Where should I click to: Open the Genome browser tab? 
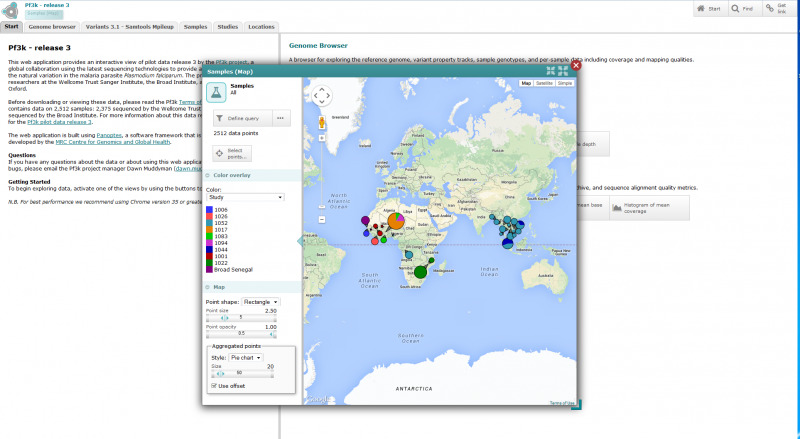(52, 27)
